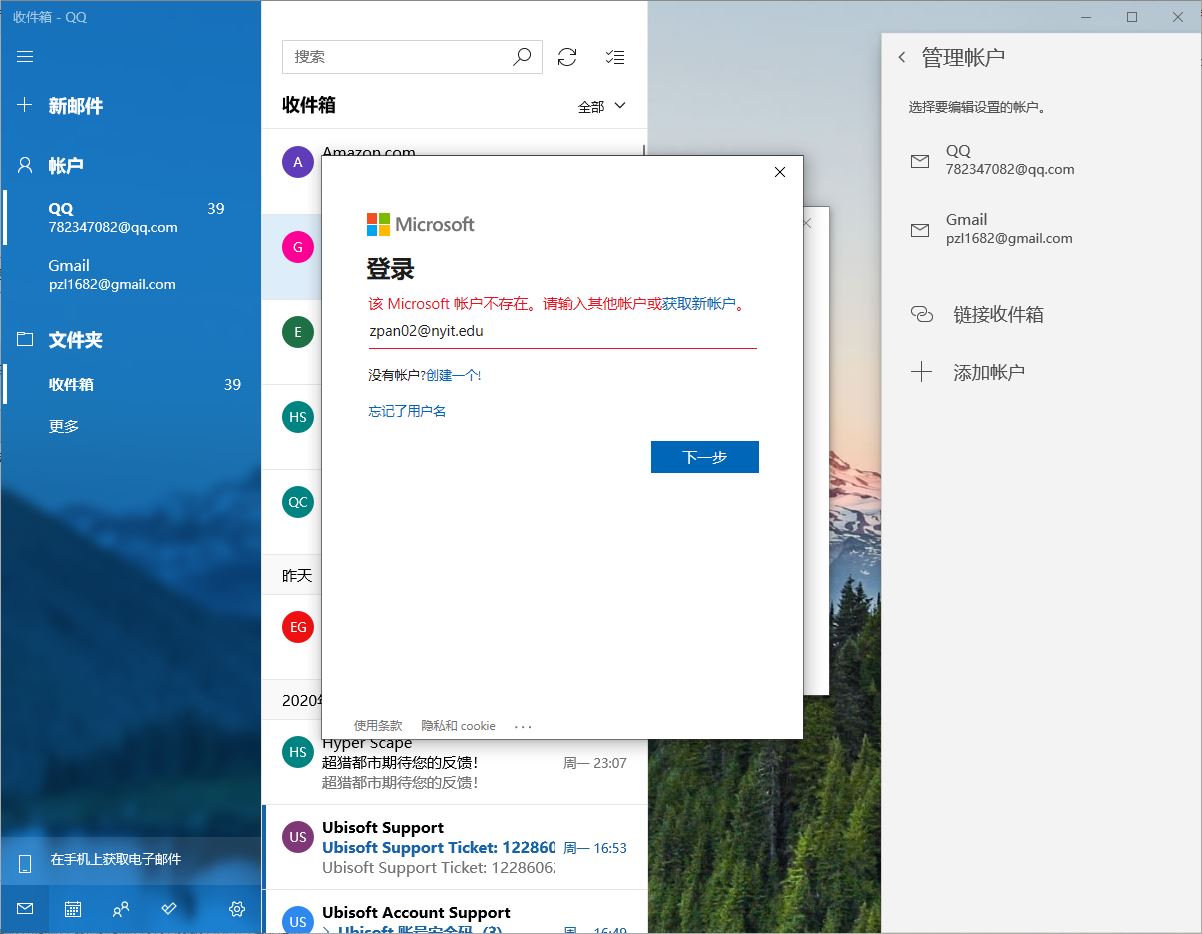Open the To Do checkmark icon

[169, 909]
